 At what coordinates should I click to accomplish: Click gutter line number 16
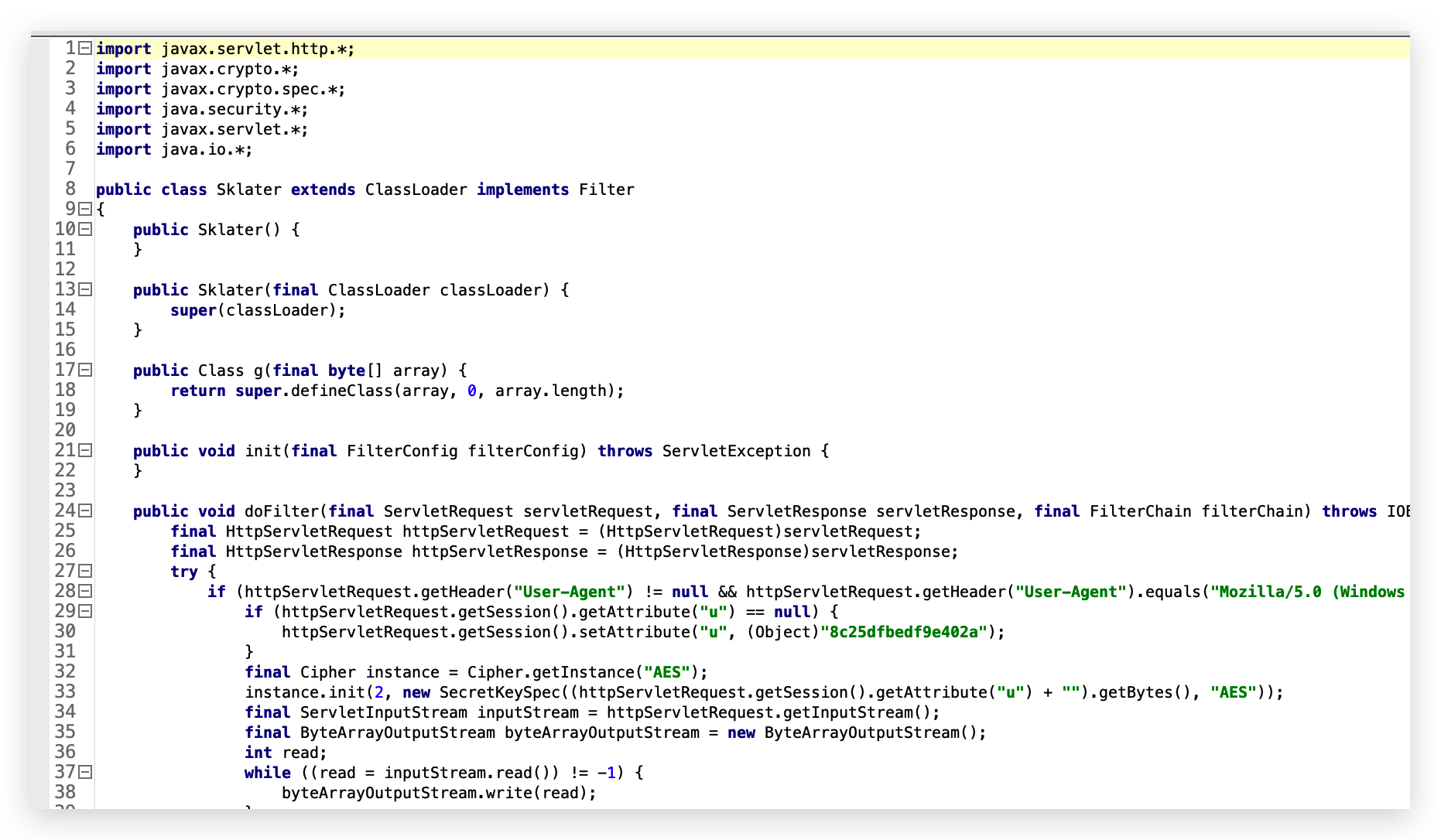point(65,350)
